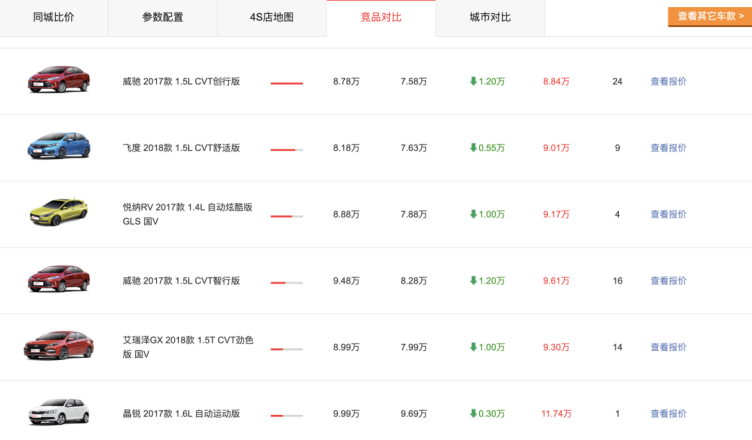Click 查看报价 for 飞度 row

[x=669, y=148]
